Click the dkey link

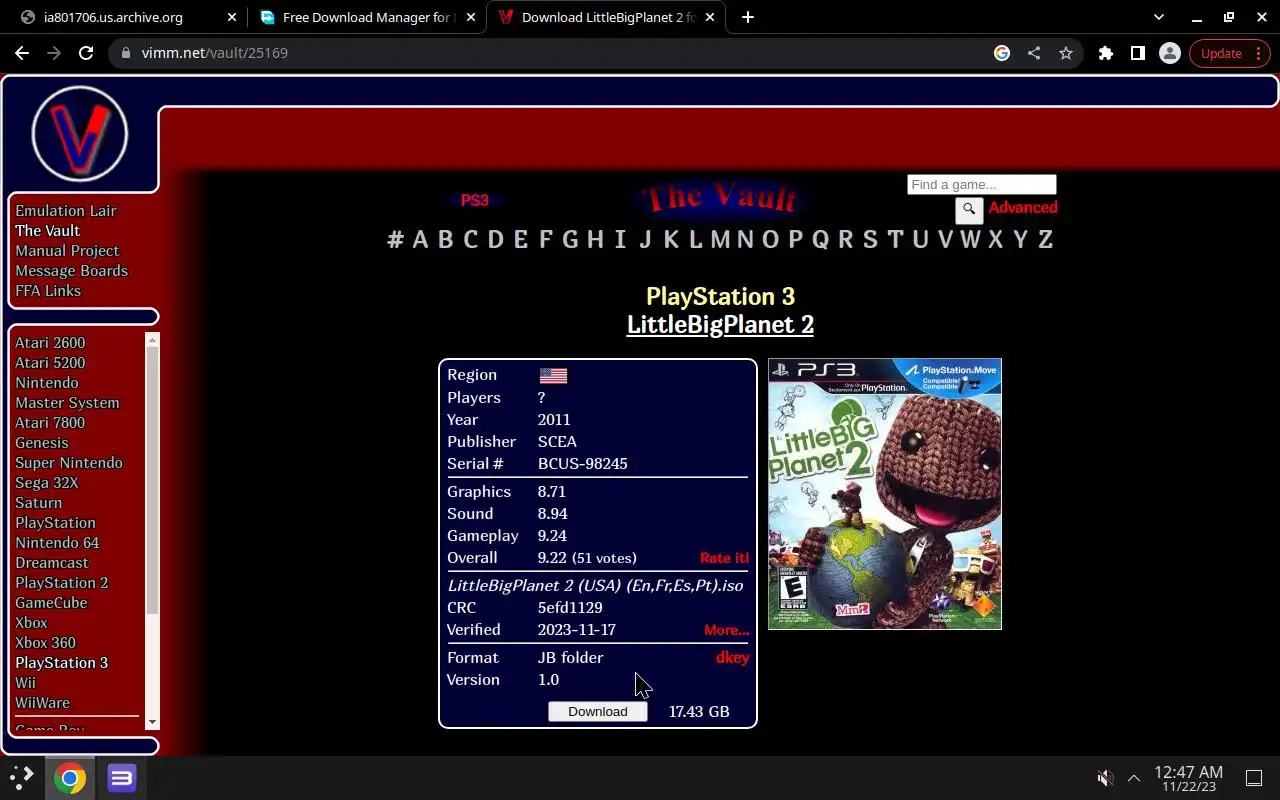(x=732, y=657)
